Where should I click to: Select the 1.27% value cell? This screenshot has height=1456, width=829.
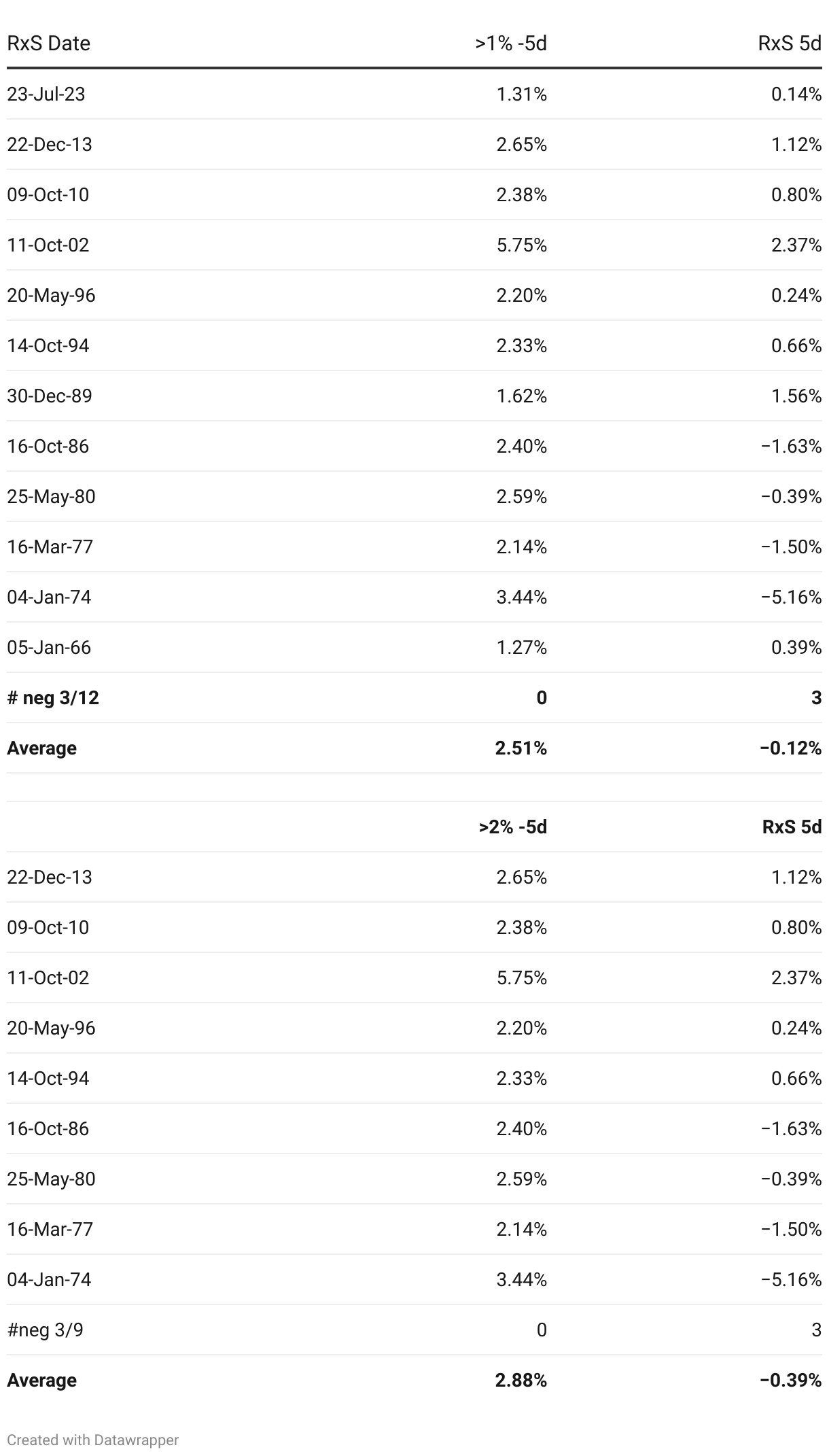coord(521,647)
